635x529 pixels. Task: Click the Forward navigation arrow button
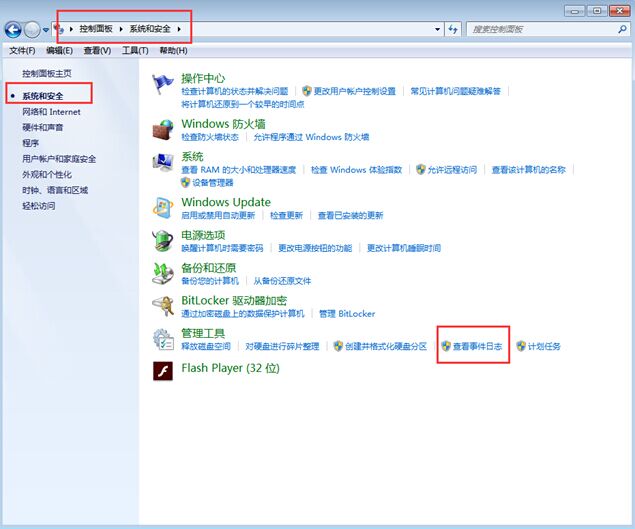(x=32, y=30)
